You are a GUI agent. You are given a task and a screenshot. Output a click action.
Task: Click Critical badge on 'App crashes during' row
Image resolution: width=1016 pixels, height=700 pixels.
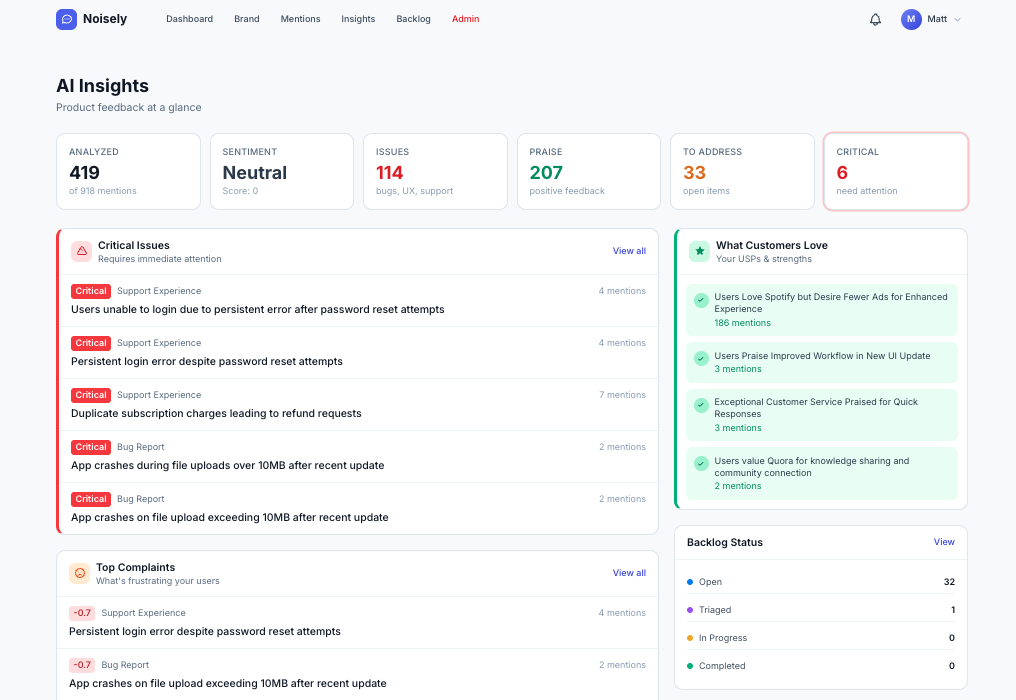click(91, 447)
